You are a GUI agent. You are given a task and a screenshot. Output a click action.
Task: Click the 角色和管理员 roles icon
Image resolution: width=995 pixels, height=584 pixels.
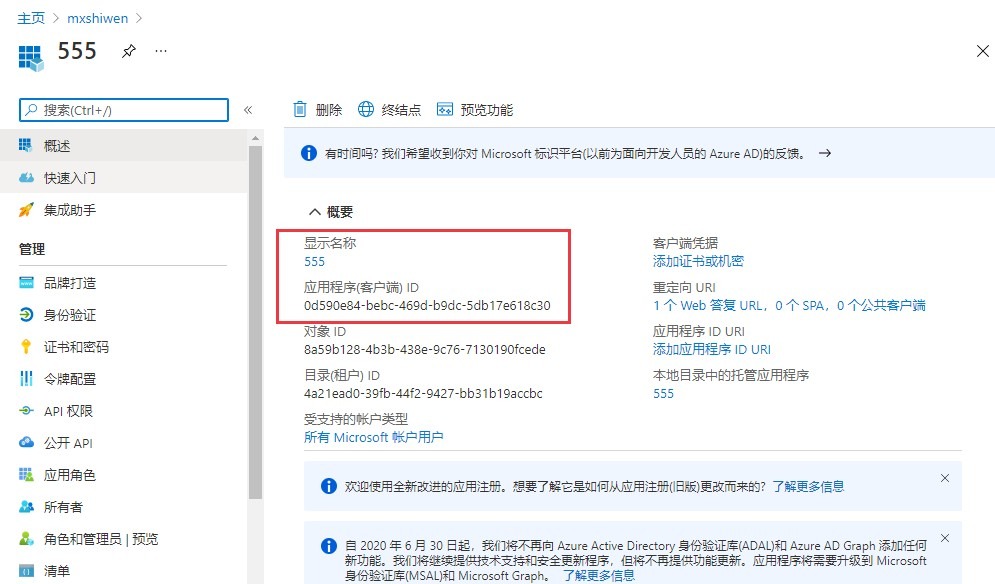point(26,539)
